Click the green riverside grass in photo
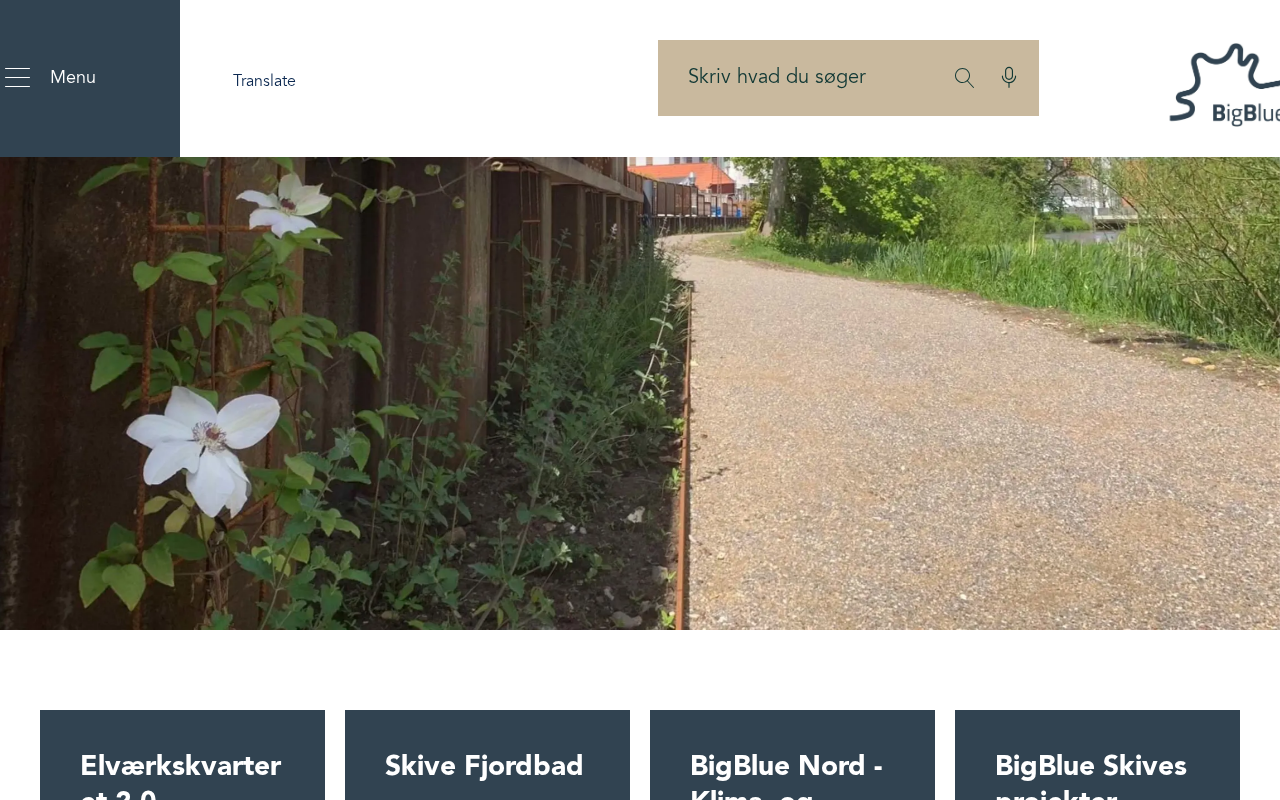 coord(1000,270)
